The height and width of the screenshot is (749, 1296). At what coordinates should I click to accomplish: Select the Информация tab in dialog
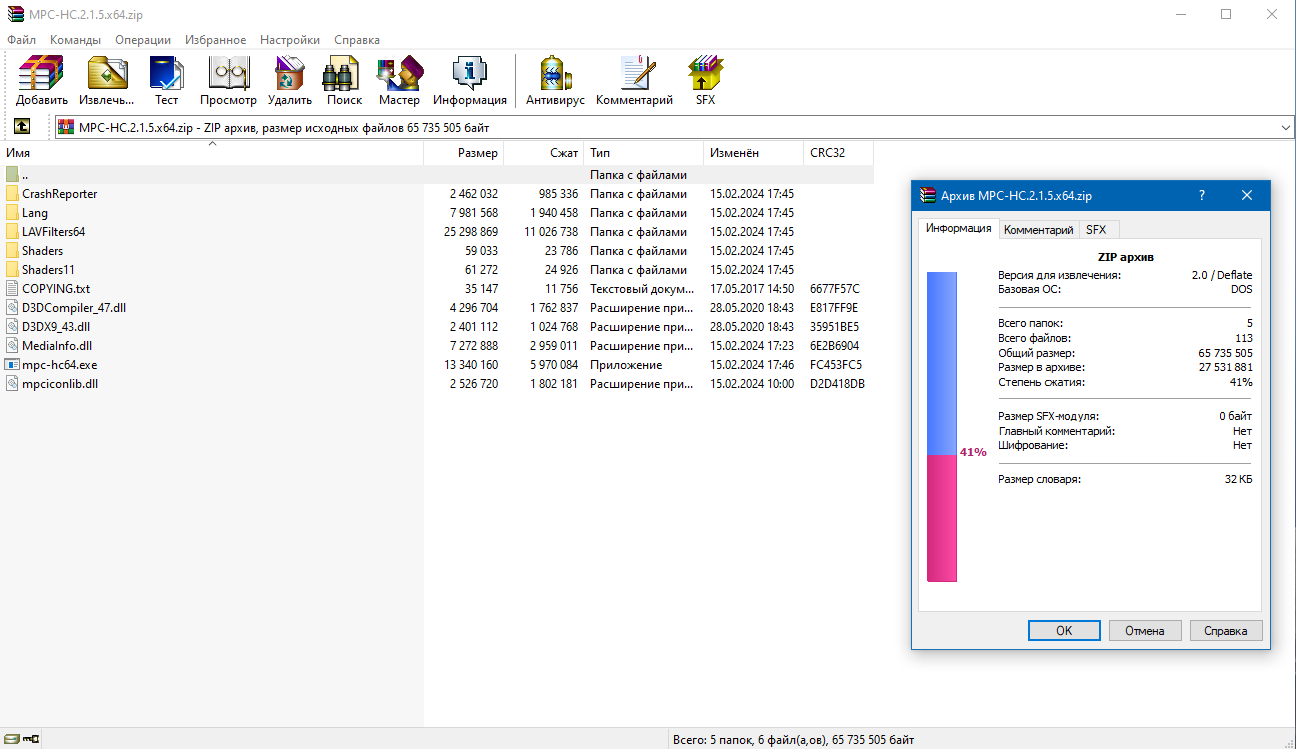click(x=958, y=228)
